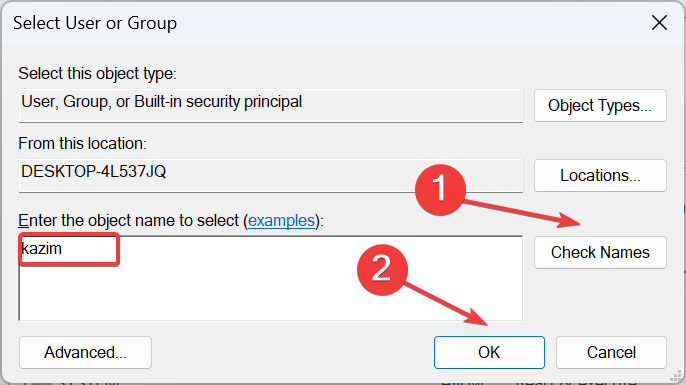Click the Select this object type label
The image size is (686, 385).
tap(97, 74)
